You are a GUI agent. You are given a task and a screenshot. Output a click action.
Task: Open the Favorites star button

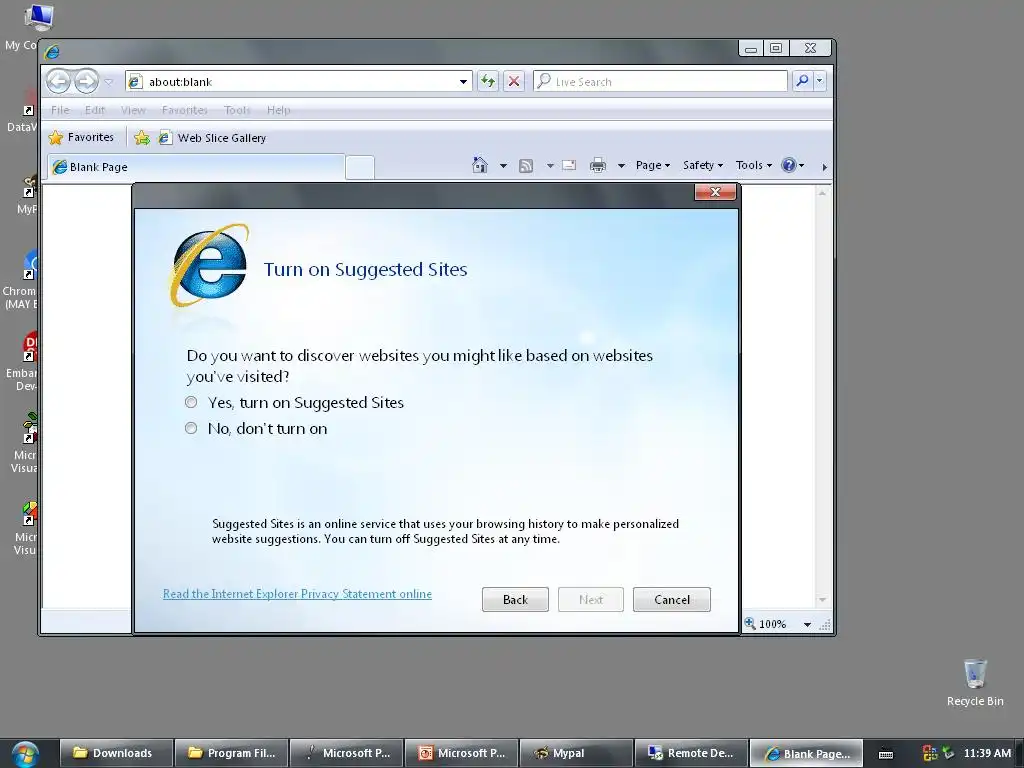pos(82,137)
